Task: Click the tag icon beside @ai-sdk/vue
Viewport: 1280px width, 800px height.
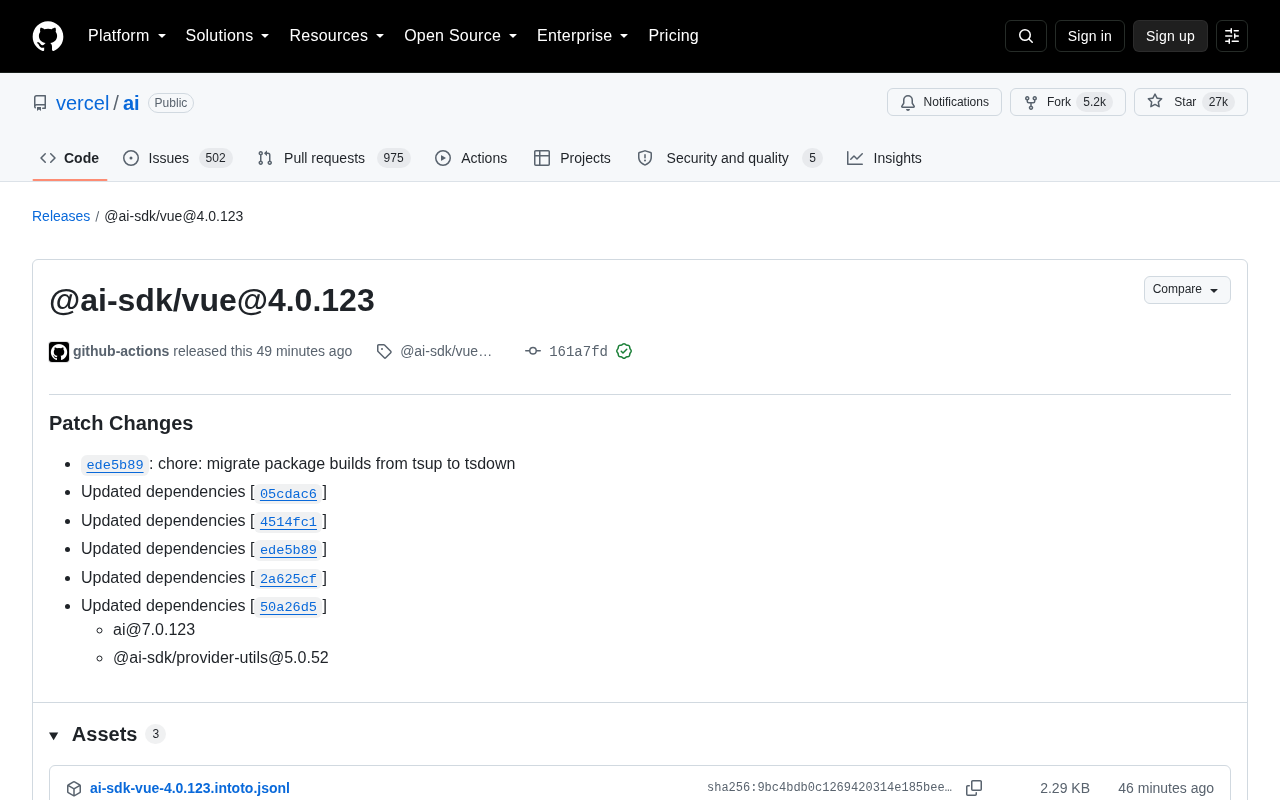Action: (x=384, y=351)
